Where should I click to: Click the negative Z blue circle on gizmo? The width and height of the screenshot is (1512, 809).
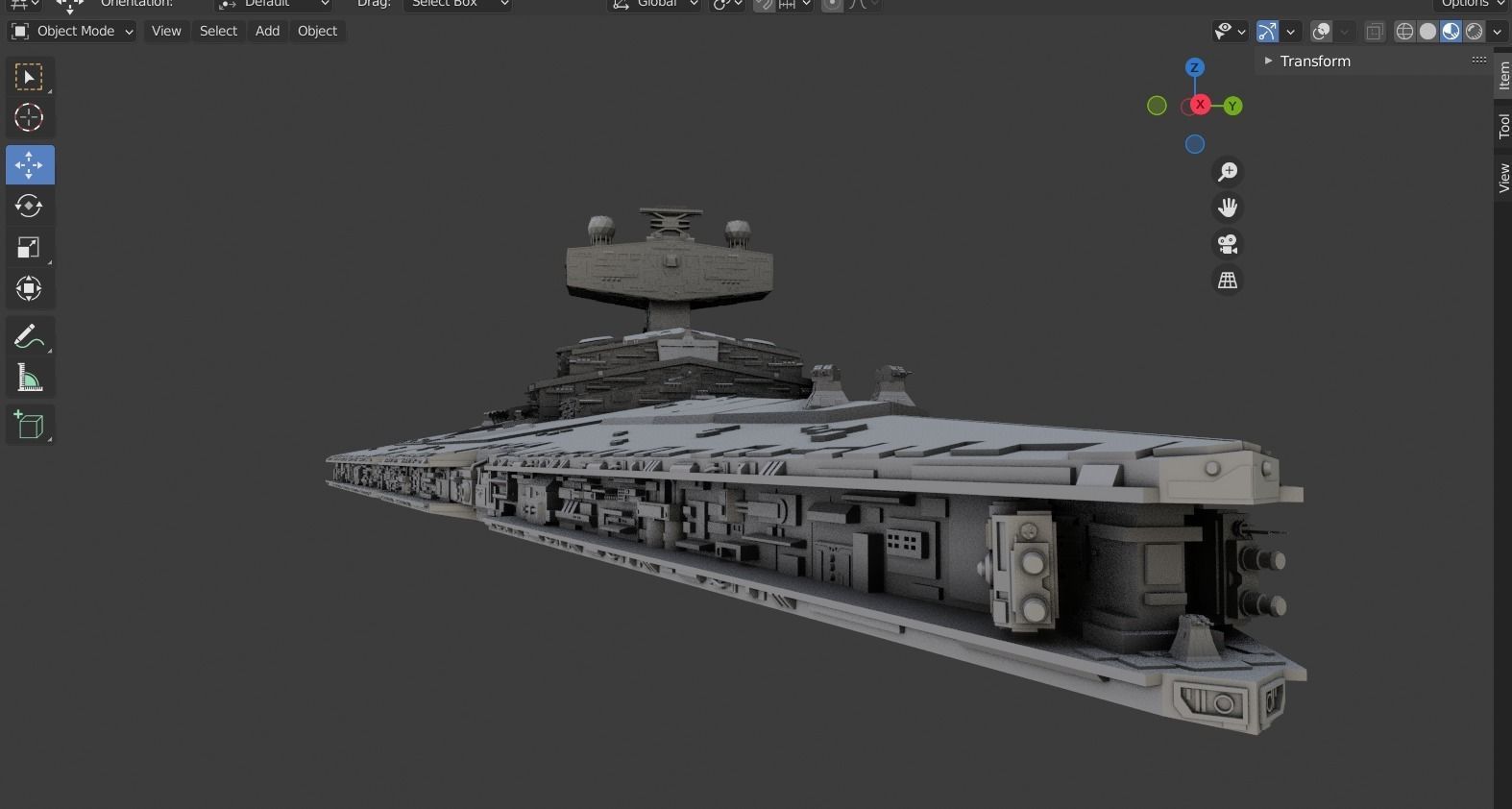pyautogui.click(x=1195, y=144)
